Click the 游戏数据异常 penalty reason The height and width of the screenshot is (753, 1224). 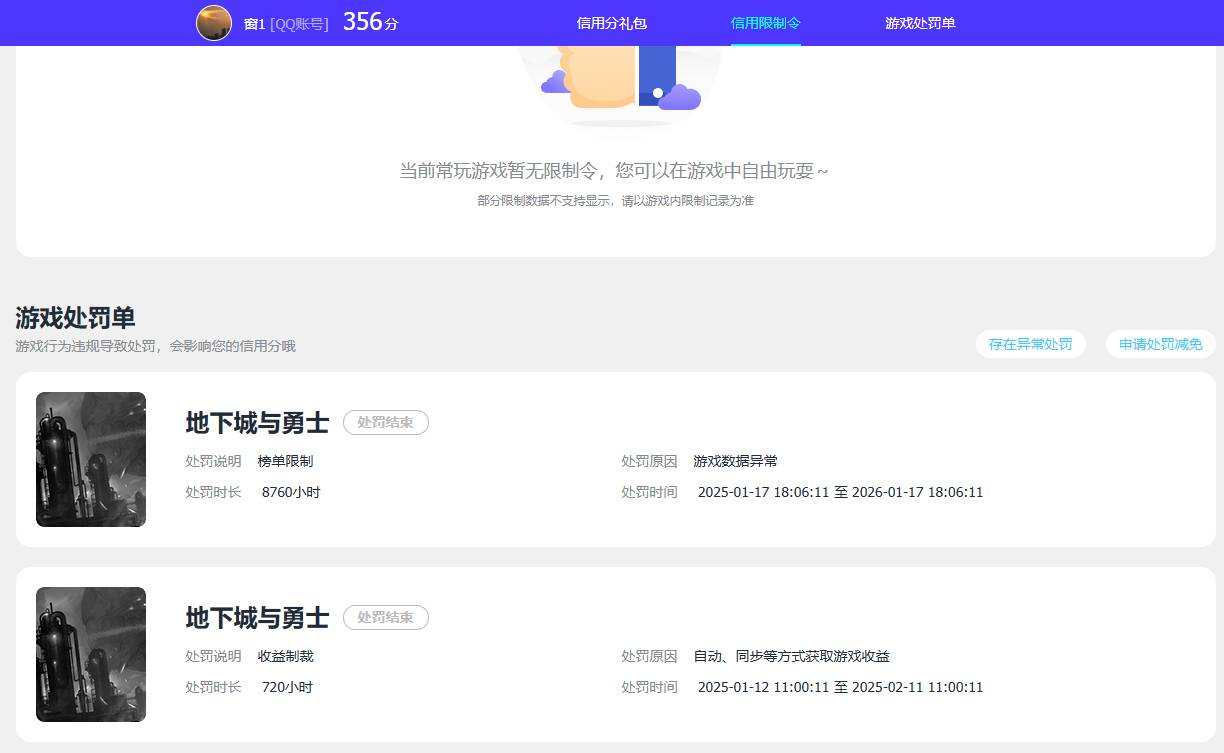[x=735, y=461]
